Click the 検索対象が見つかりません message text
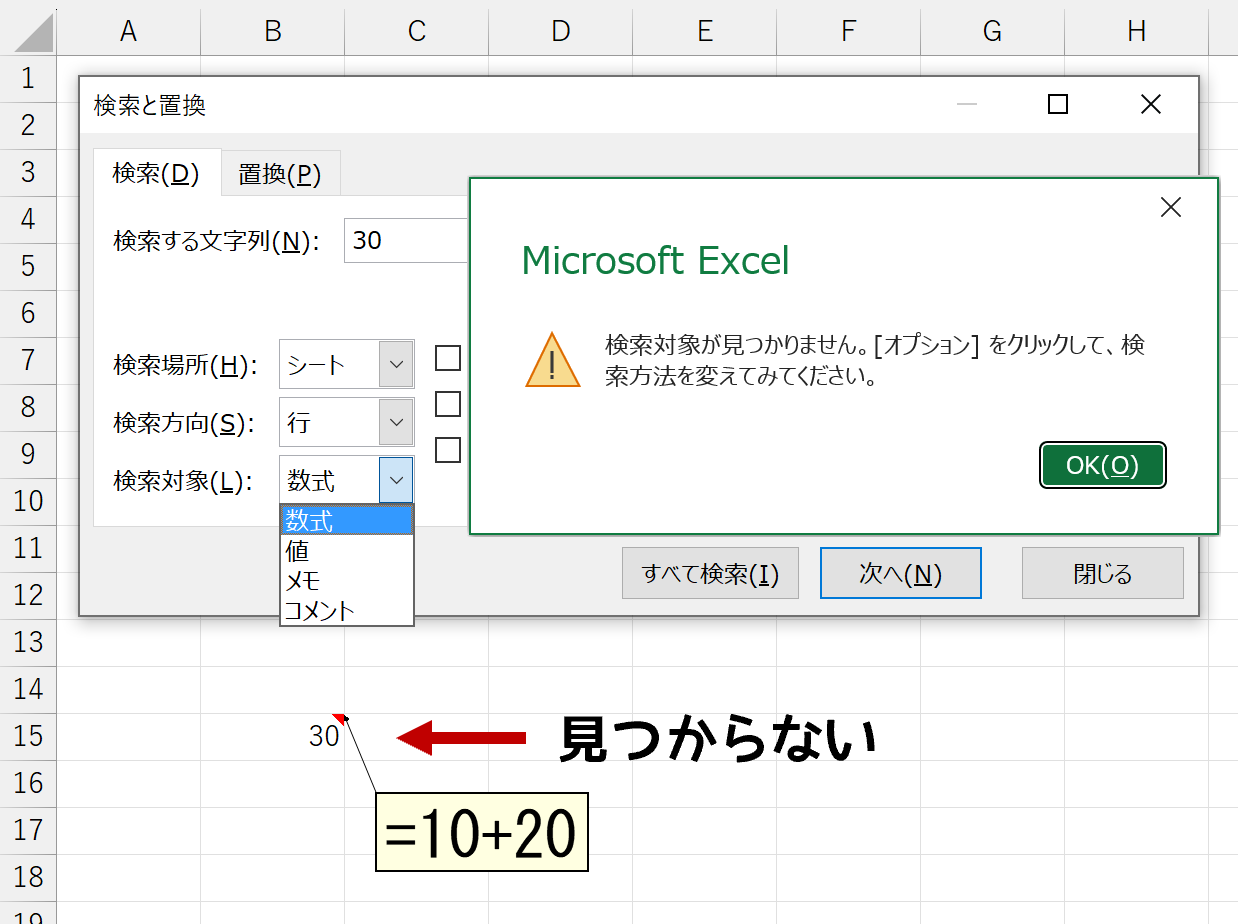1238x924 pixels. [874, 361]
